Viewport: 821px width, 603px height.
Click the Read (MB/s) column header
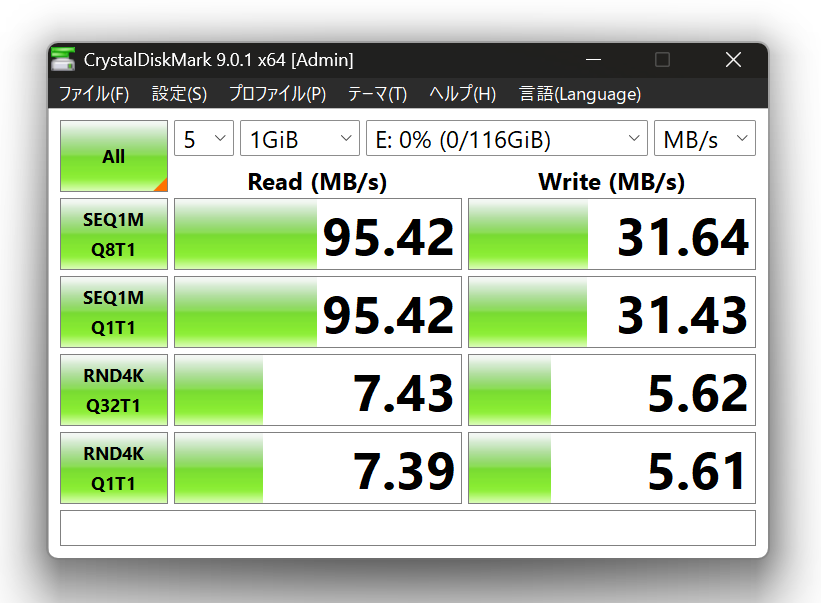(317, 182)
